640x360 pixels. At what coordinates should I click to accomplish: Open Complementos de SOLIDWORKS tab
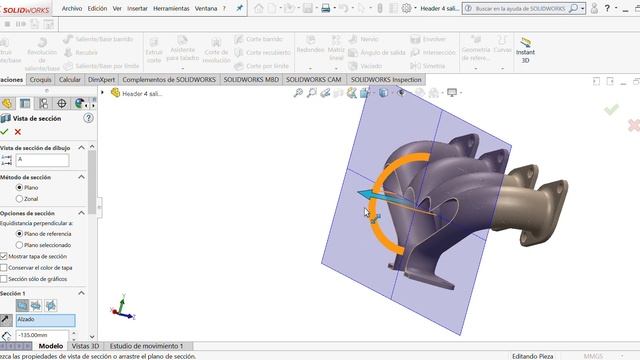tap(169, 80)
